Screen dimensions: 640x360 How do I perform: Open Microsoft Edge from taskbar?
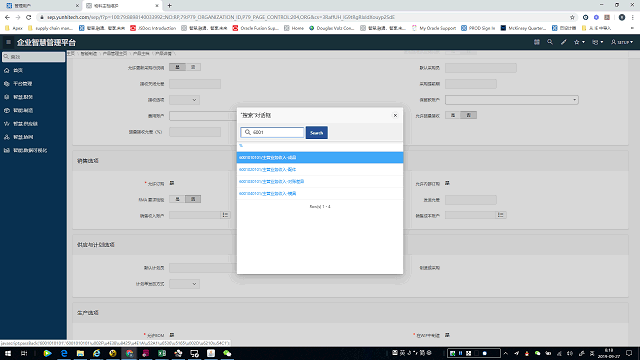pyautogui.click(x=64, y=353)
